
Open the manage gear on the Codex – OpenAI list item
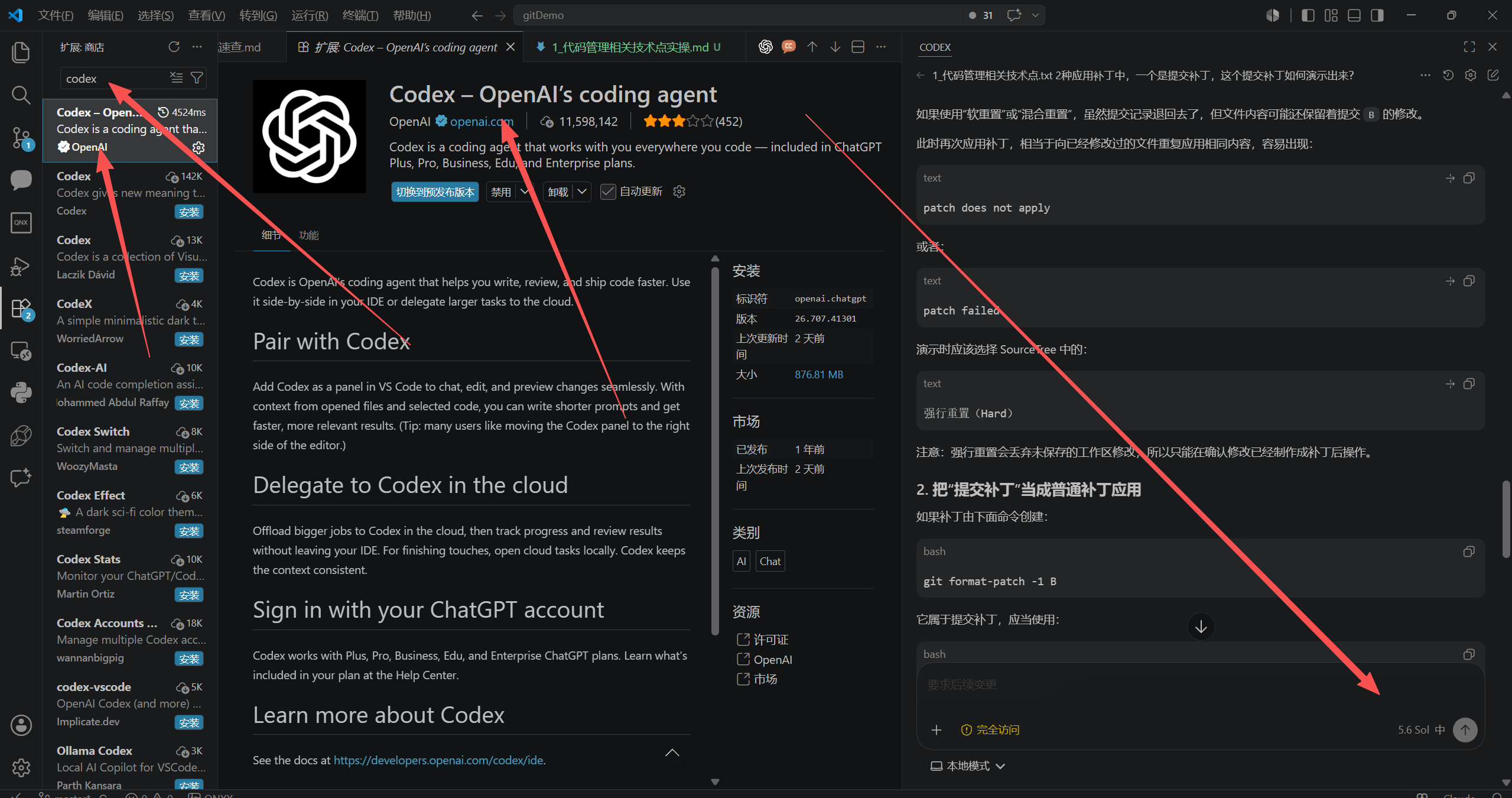pos(199,147)
